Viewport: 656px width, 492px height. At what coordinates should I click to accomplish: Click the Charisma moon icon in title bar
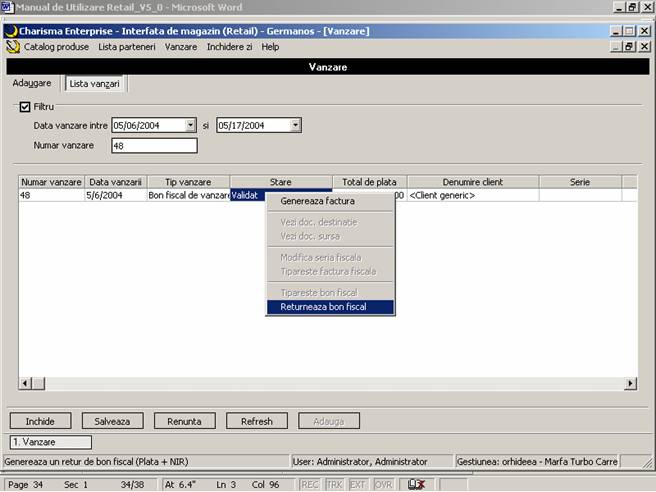point(11,31)
